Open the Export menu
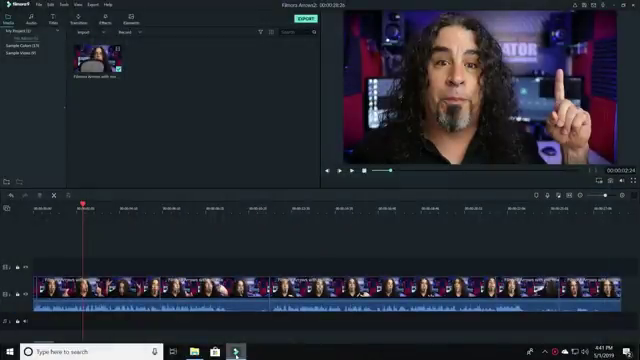640x360 pixels. click(x=93, y=4)
